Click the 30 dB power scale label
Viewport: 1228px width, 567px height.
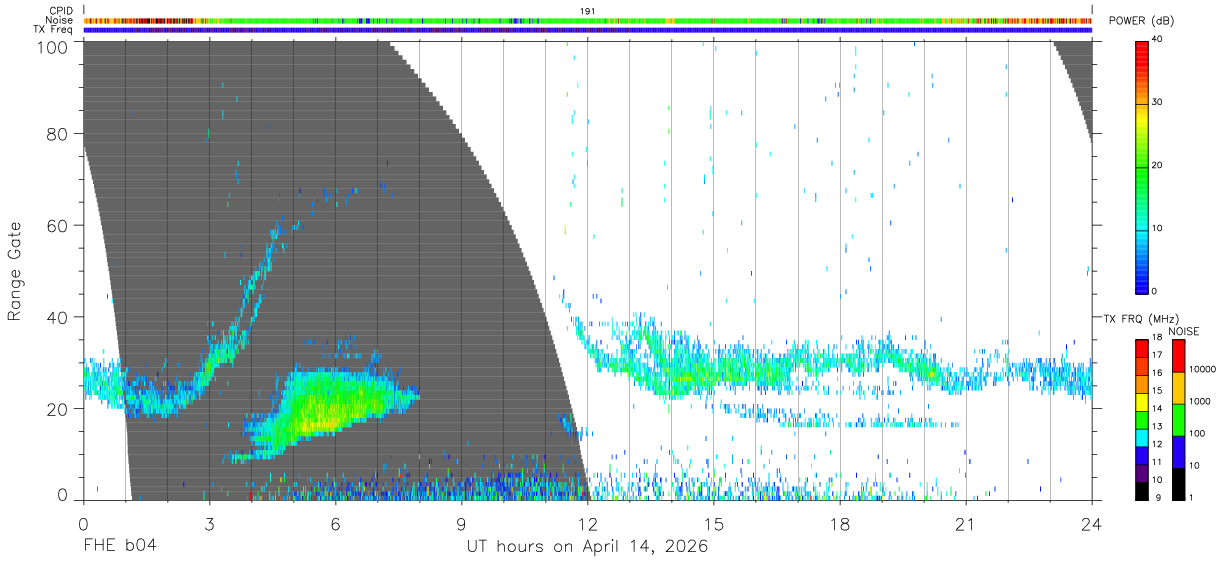pyautogui.click(x=1158, y=103)
